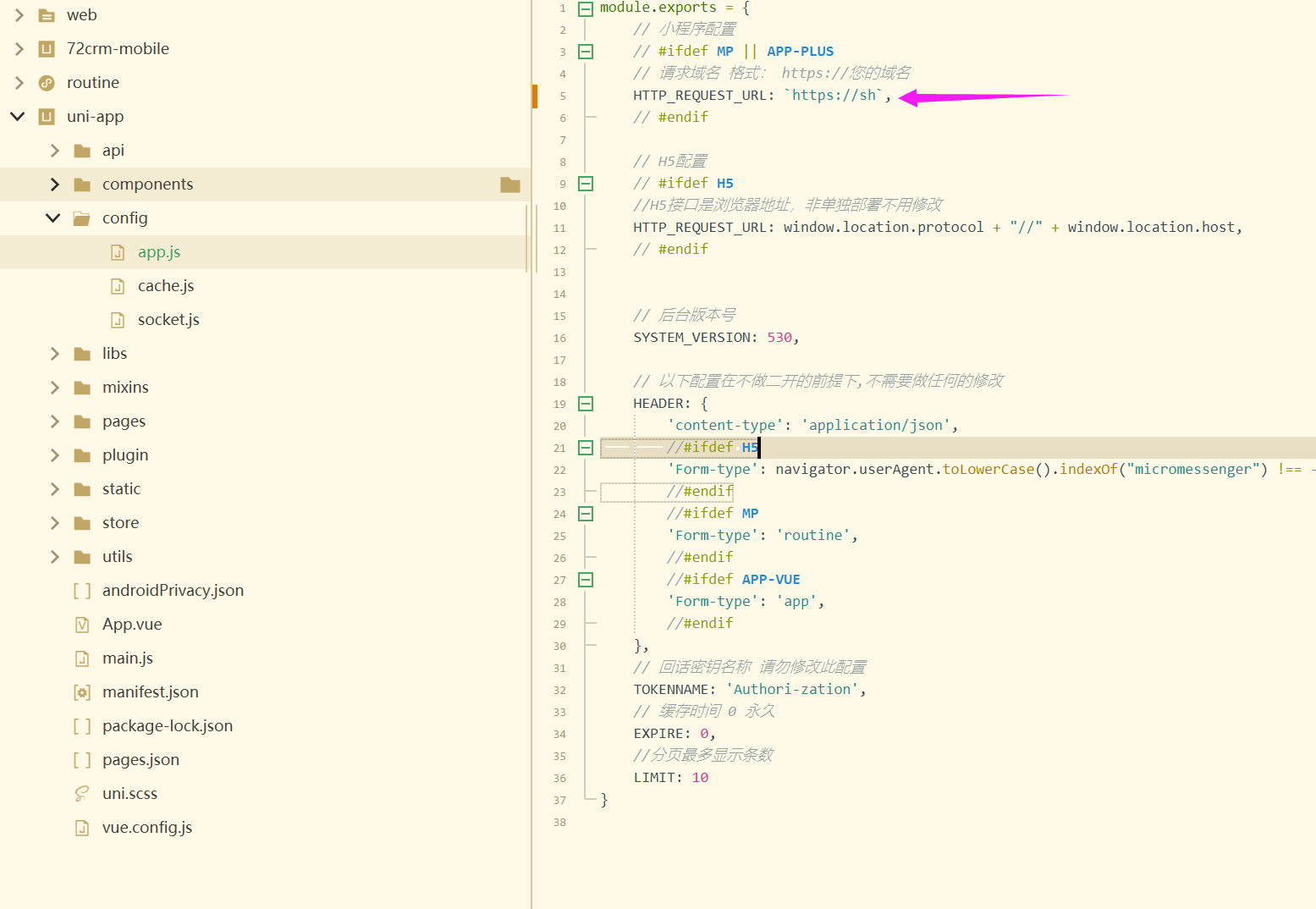Click the pages folder icon
The width and height of the screenshot is (1316, 909).
pyautogui.click(x=82, y=421)
